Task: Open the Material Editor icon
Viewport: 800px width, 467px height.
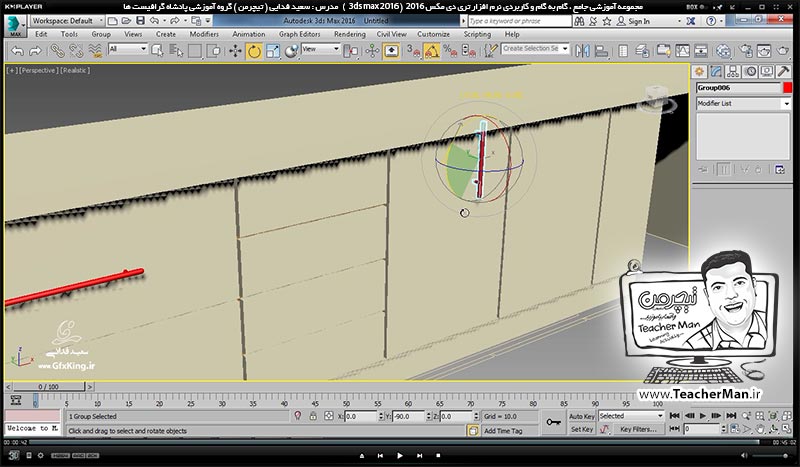Action: point(723,51)
